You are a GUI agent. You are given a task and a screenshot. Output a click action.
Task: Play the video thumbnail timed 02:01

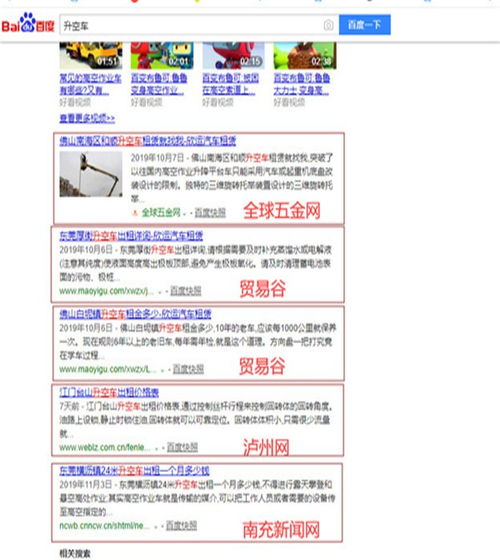tap(162, 55)
